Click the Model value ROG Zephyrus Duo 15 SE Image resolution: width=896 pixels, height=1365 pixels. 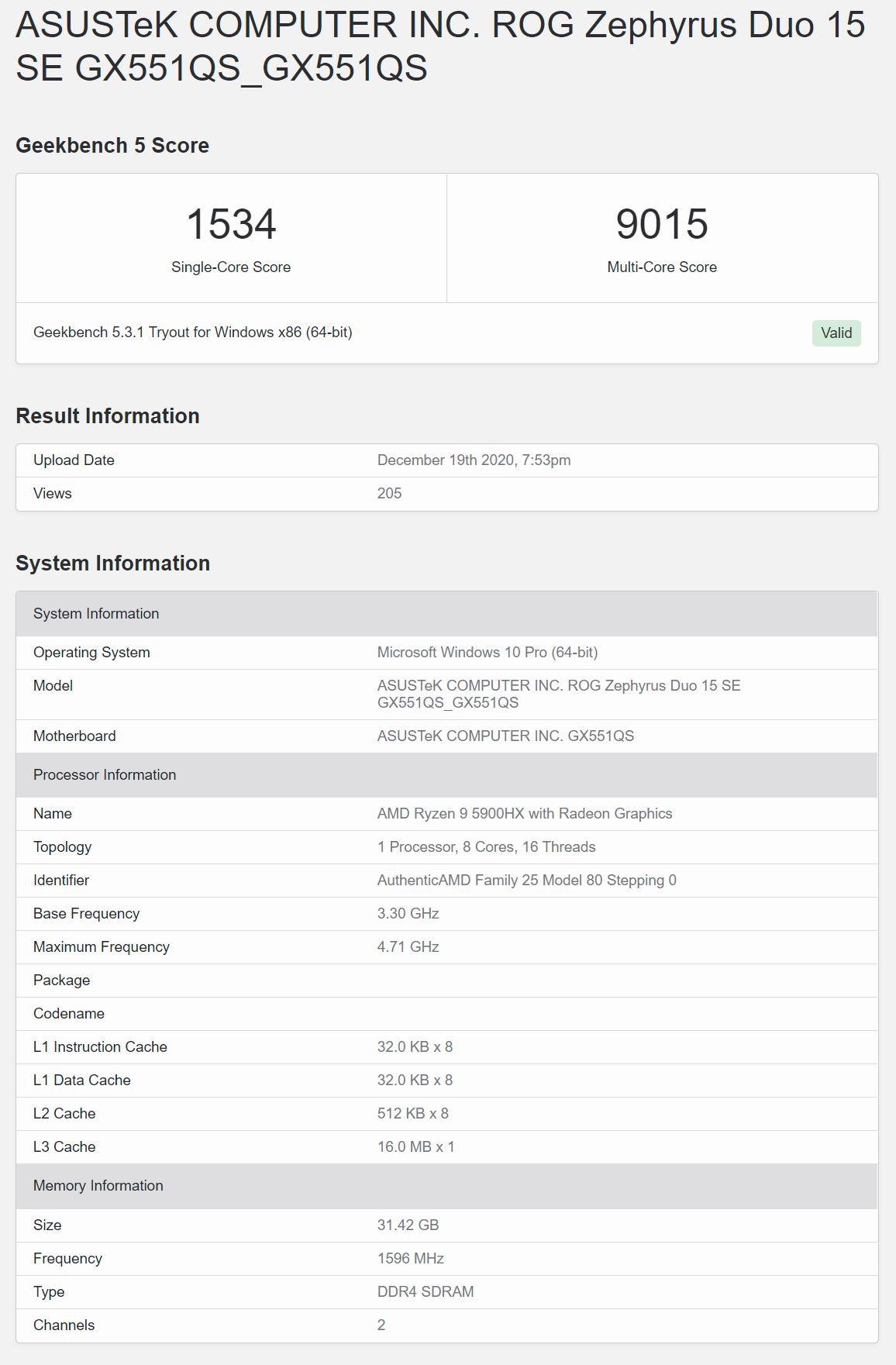click(559, 695)
